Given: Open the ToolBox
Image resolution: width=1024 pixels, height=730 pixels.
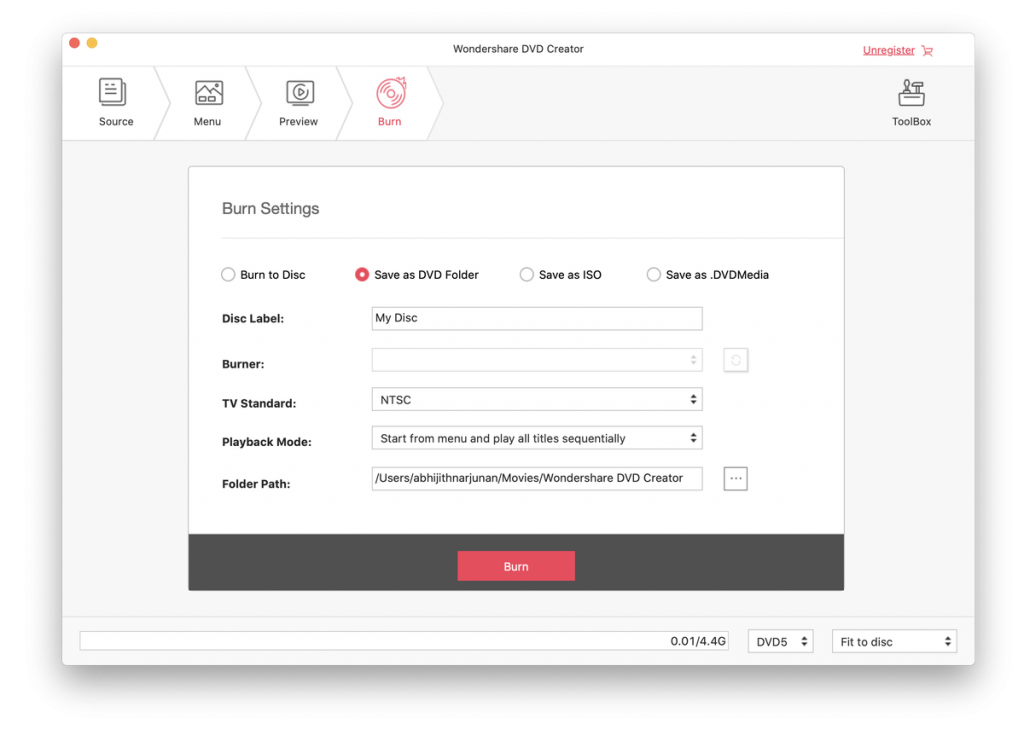Looking at the screenshot, I should click(x=911, y=103).
